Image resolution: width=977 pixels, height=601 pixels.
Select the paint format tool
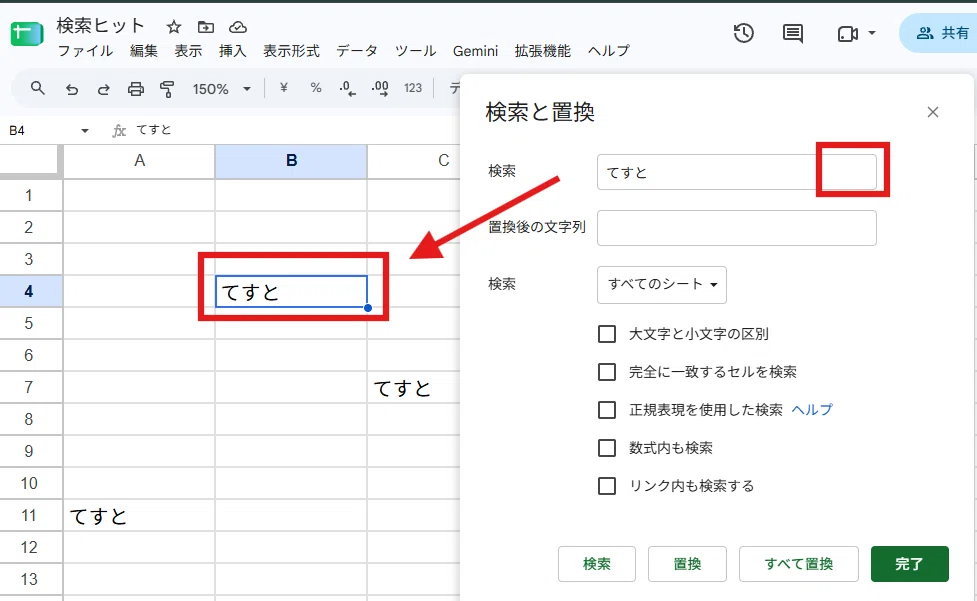click(167, 89)
